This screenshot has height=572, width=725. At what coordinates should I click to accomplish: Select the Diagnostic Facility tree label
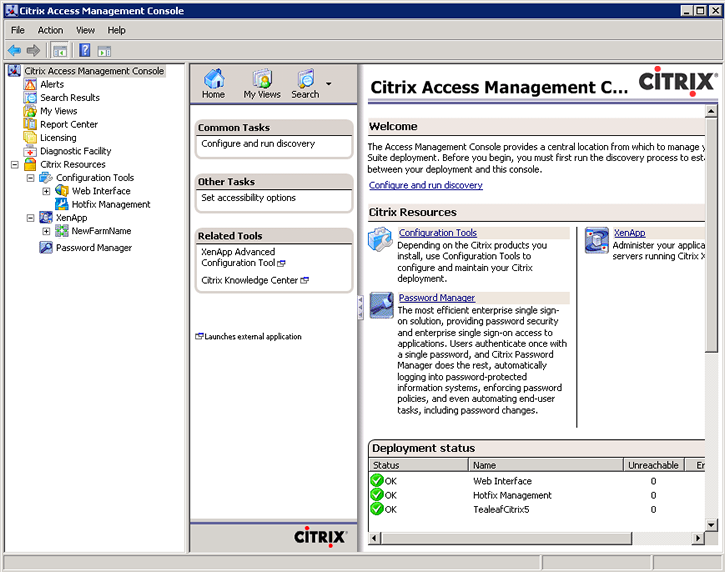coord(76,151)
